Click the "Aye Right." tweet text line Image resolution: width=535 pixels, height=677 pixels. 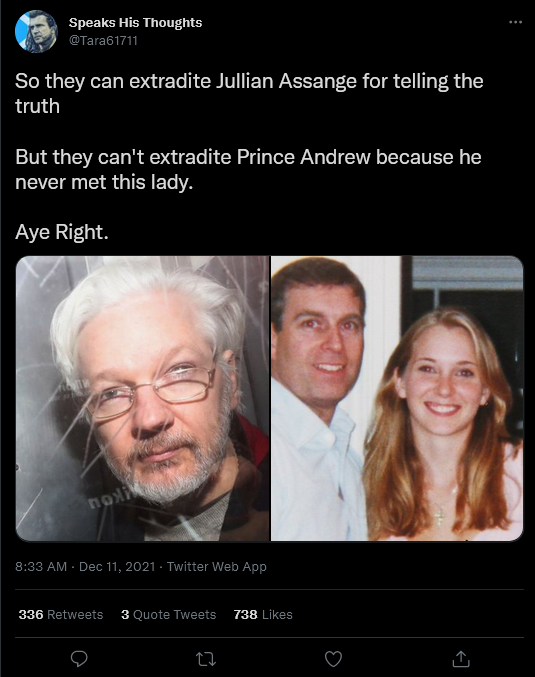(x=62, y=232)
